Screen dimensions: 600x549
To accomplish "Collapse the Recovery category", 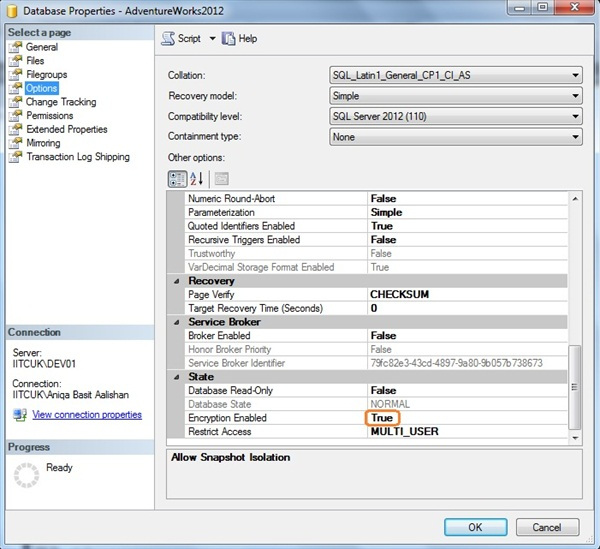I will 176,281.
